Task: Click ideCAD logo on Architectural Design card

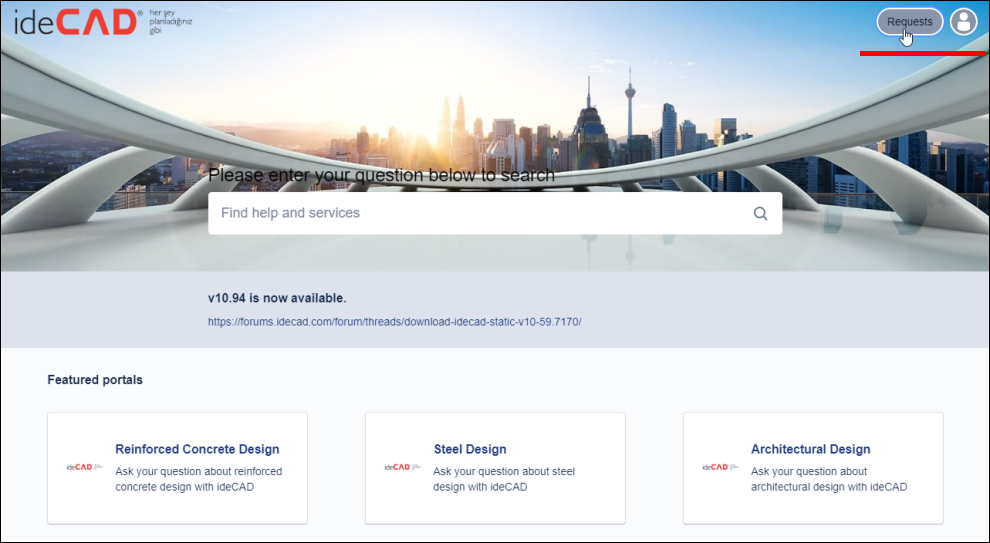Action: point(720,467)
